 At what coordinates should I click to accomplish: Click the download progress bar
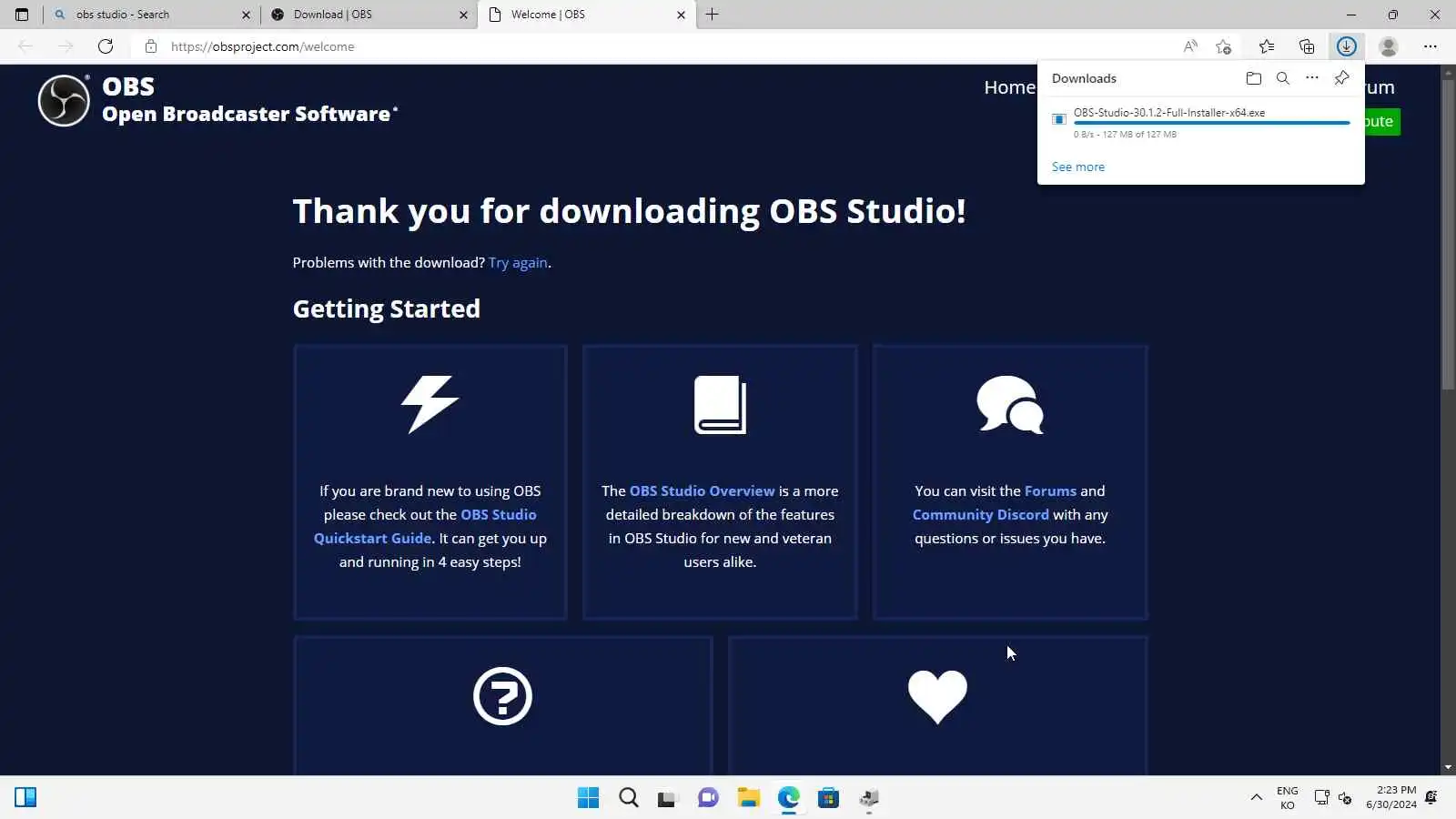coord(1212,123)
